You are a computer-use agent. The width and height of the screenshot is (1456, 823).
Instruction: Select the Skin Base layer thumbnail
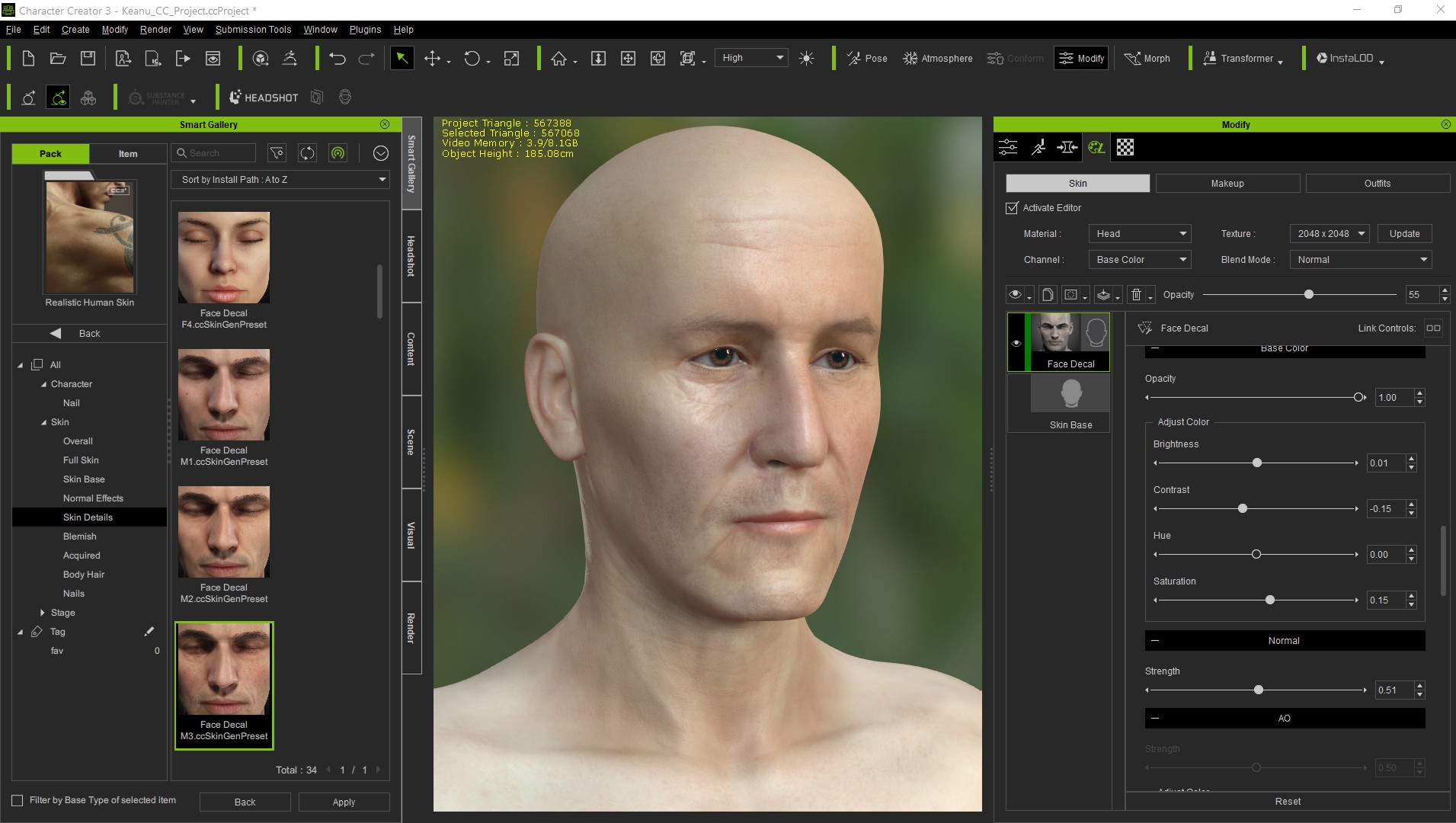pyautogui.click(x=1070, y=395)
